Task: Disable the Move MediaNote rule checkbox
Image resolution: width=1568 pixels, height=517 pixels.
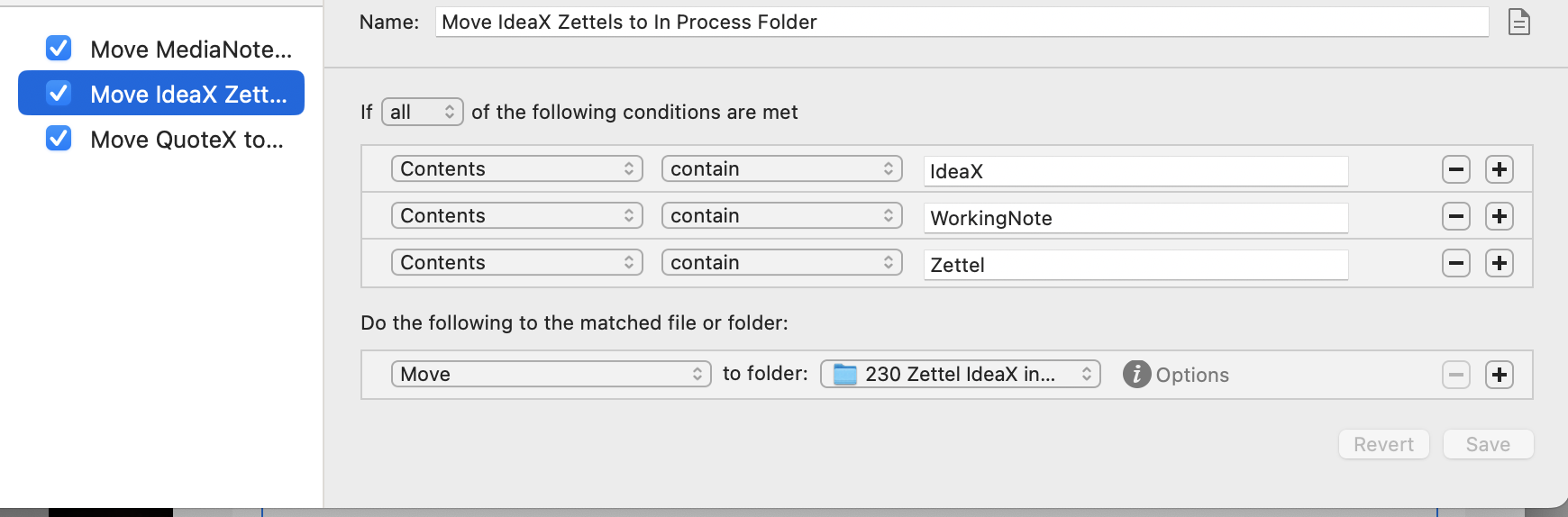Action: [59, 48]
